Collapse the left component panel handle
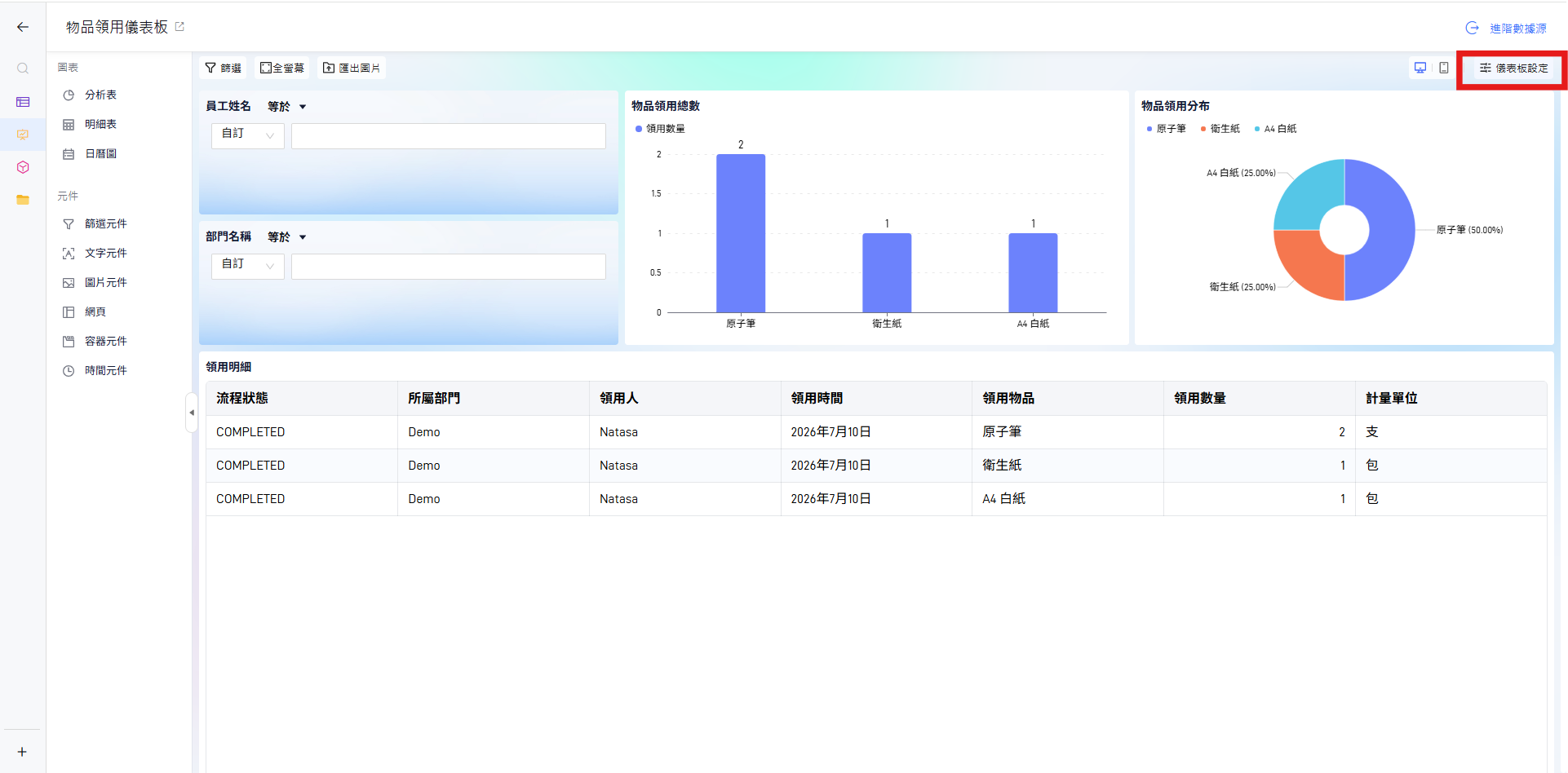 [192, 413]
